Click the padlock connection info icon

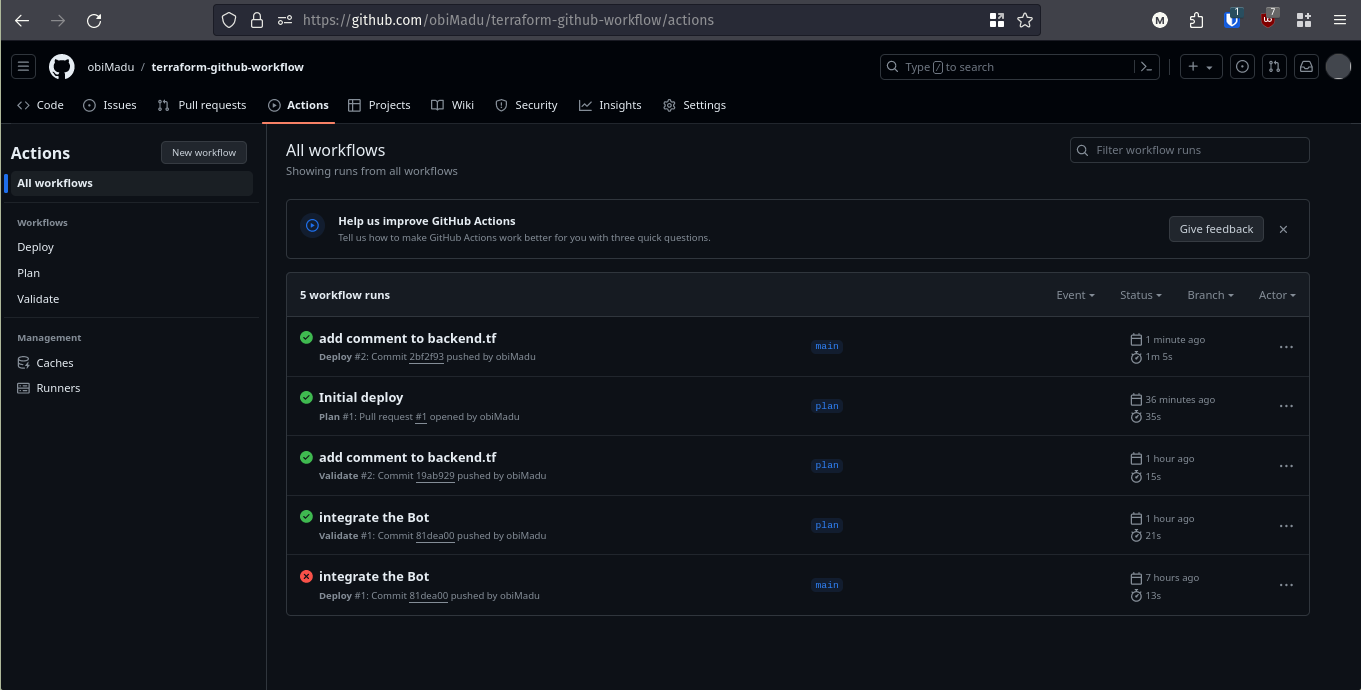coord(257,20)
